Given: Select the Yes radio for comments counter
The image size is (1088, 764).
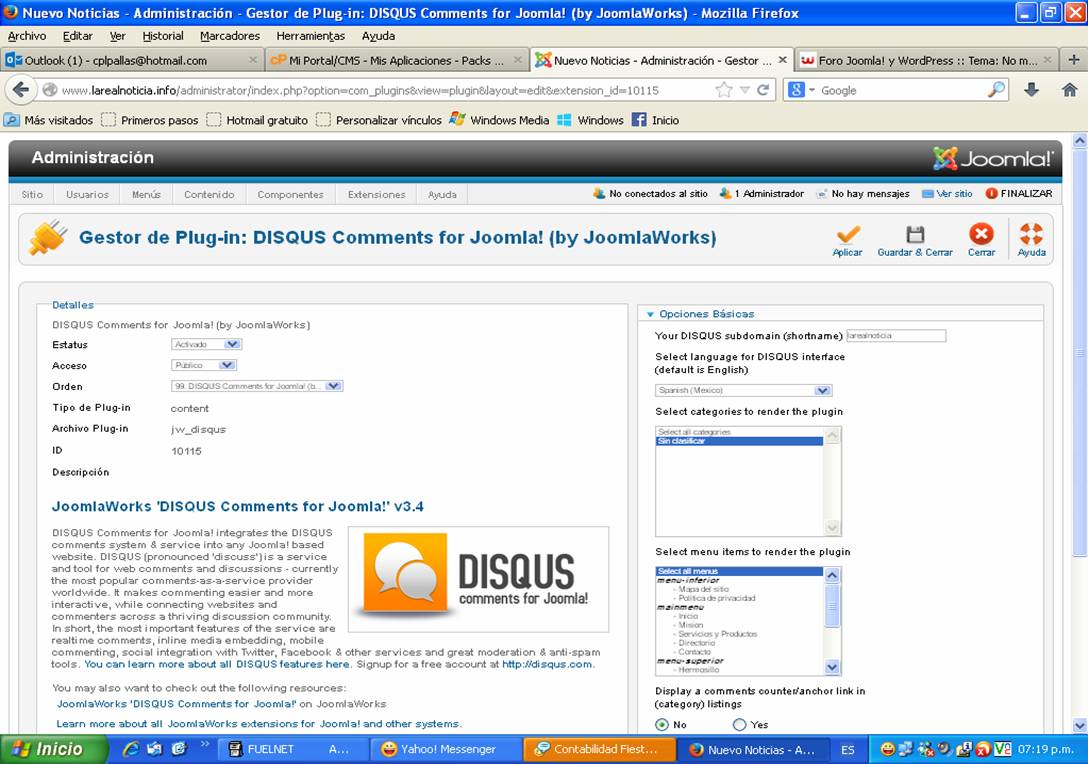Looking at the screenshot, I should pos(740,724).
